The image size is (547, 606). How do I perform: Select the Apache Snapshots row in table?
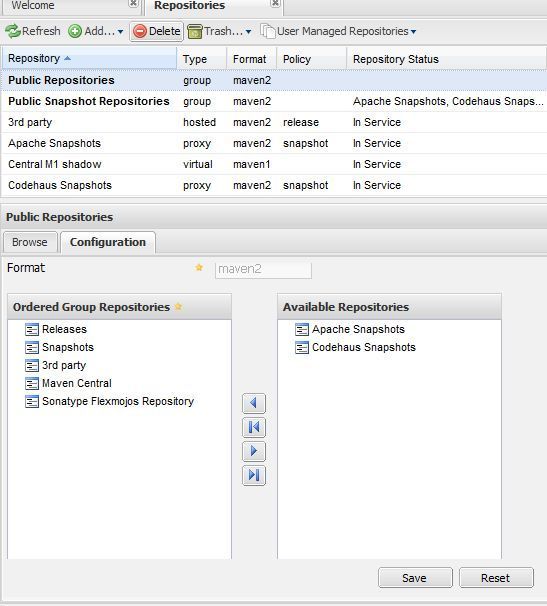tap(274, 143)
